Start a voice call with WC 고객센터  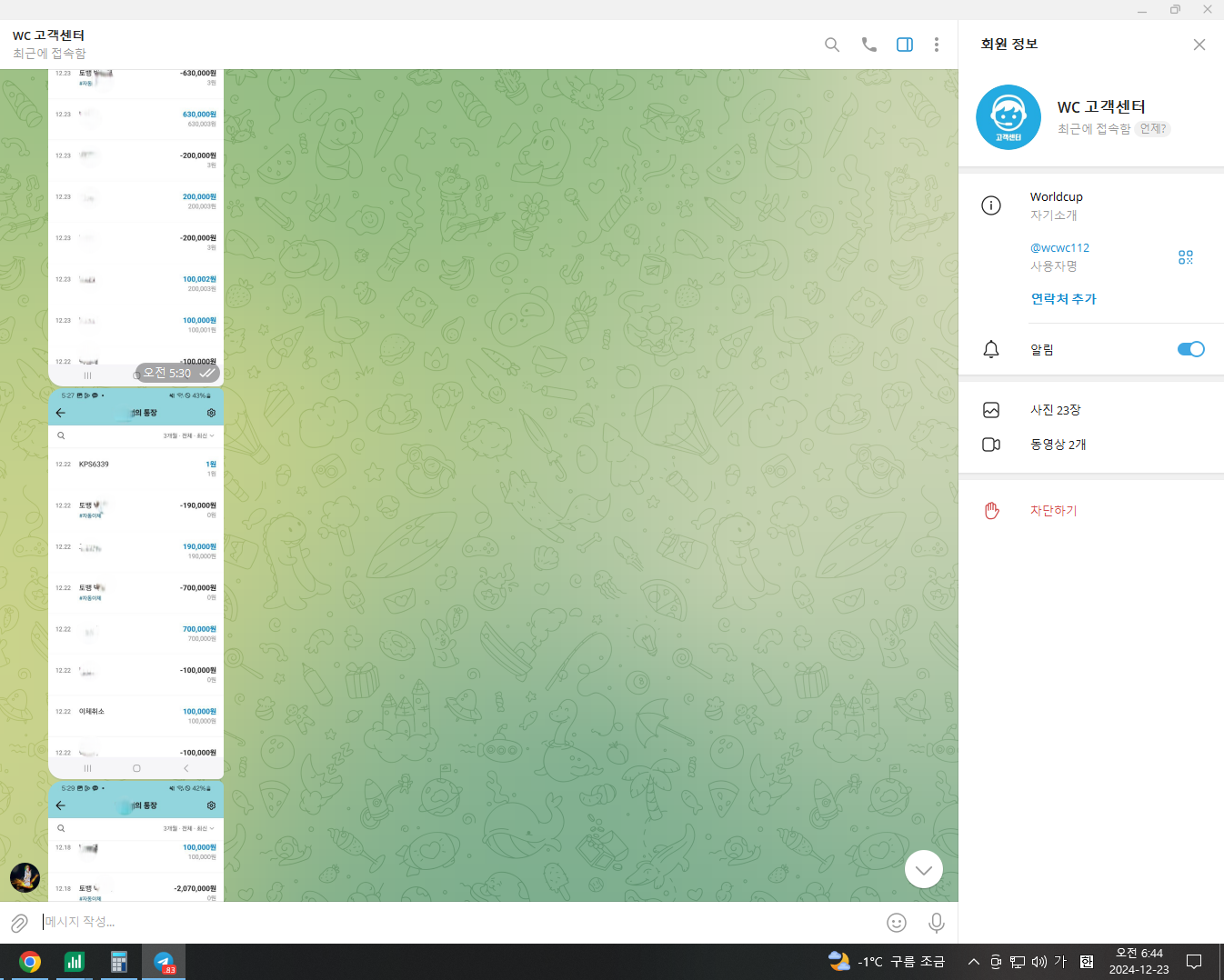coord(868,45)
